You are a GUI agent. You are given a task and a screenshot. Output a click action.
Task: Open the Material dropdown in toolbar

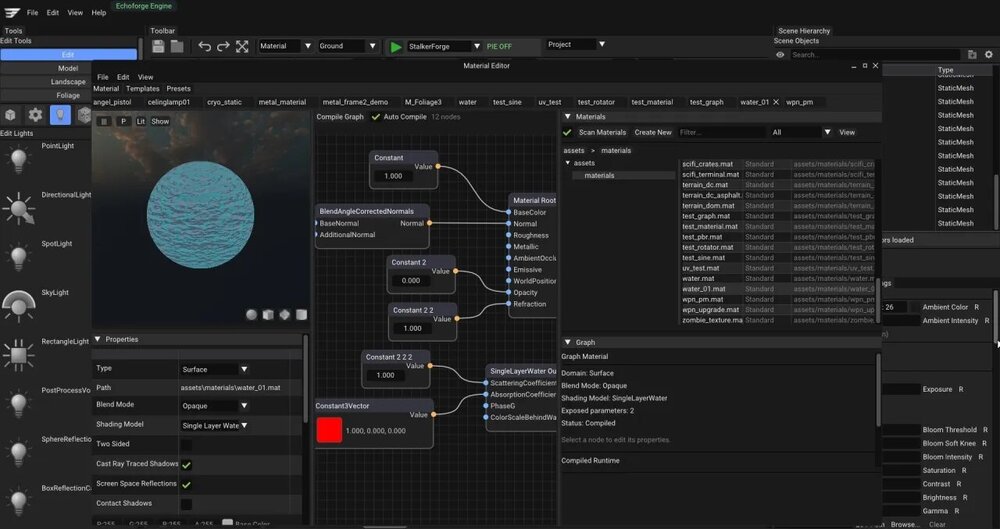click(285, 46)
